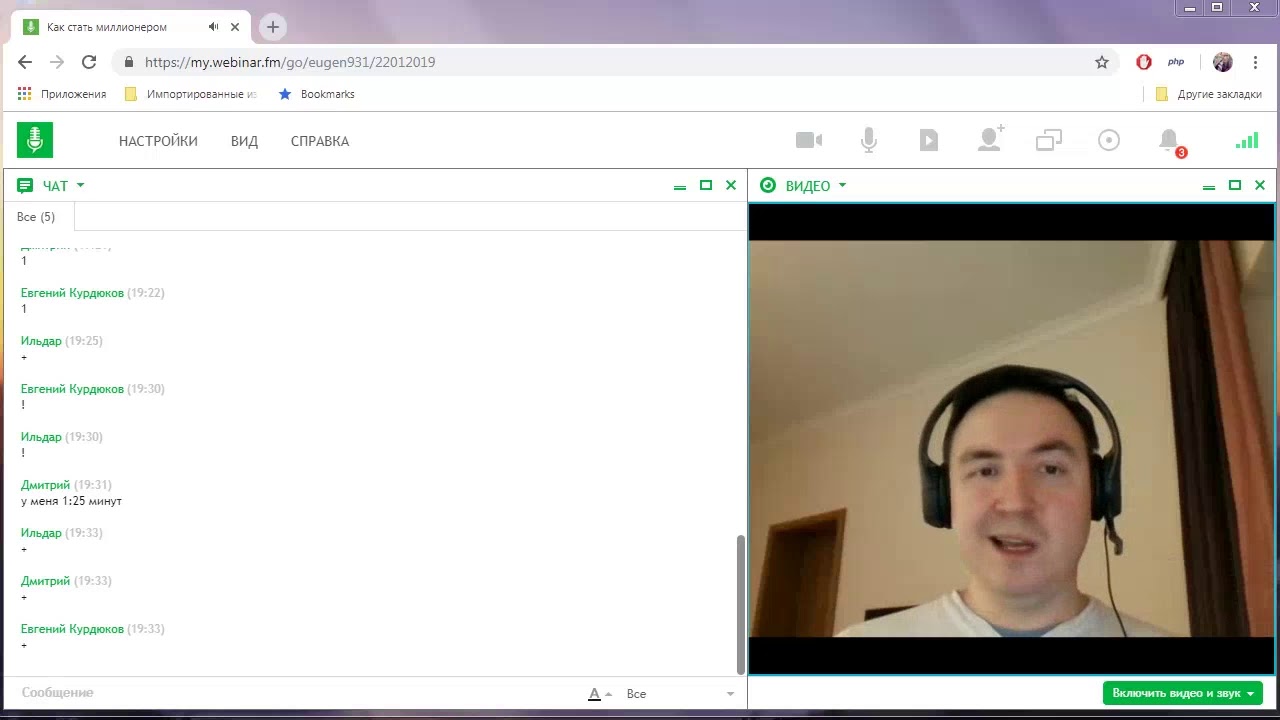Open a new browser tab

tap(272, 27)
